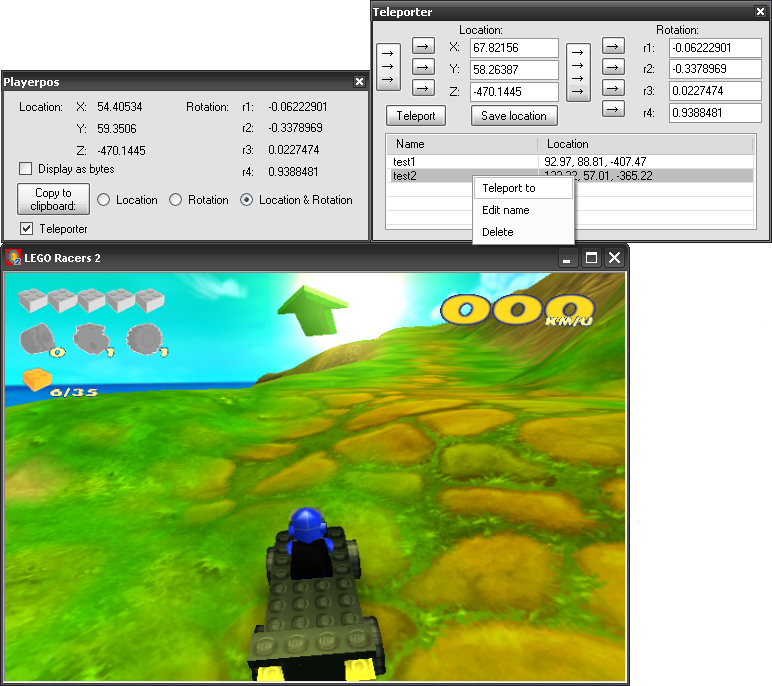The image size is (772, 686).
Task: Choose Teleport to from context menu
Action: click(x=523, y=188)
